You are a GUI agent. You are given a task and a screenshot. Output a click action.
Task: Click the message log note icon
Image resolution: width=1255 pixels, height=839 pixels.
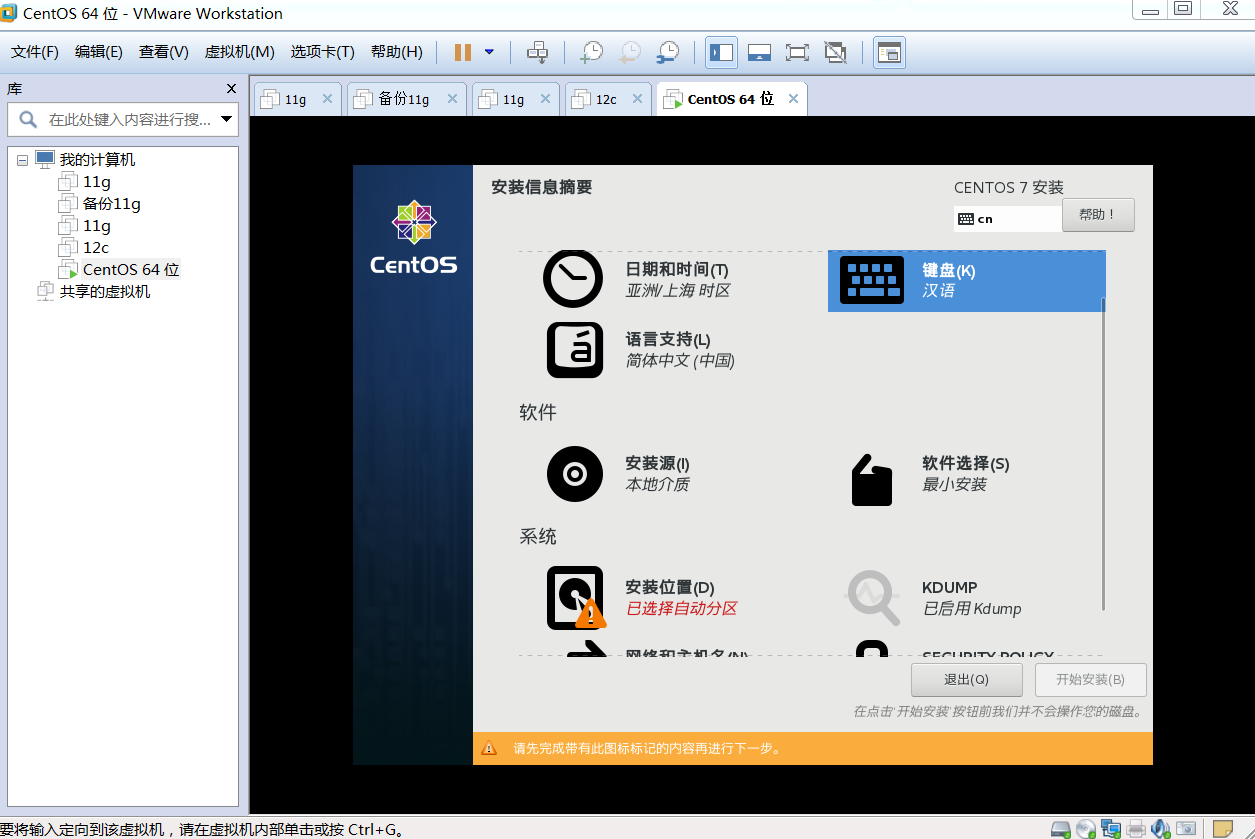(1222, 828)
